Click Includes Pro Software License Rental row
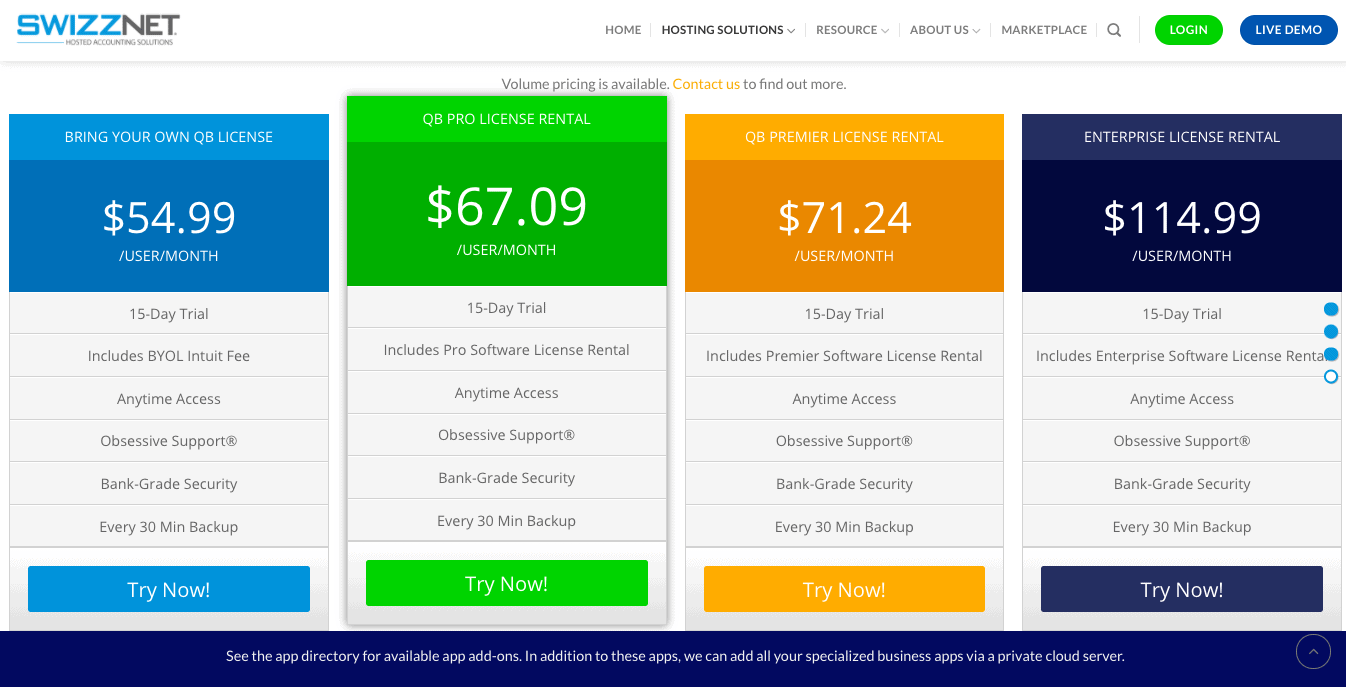 507,350
